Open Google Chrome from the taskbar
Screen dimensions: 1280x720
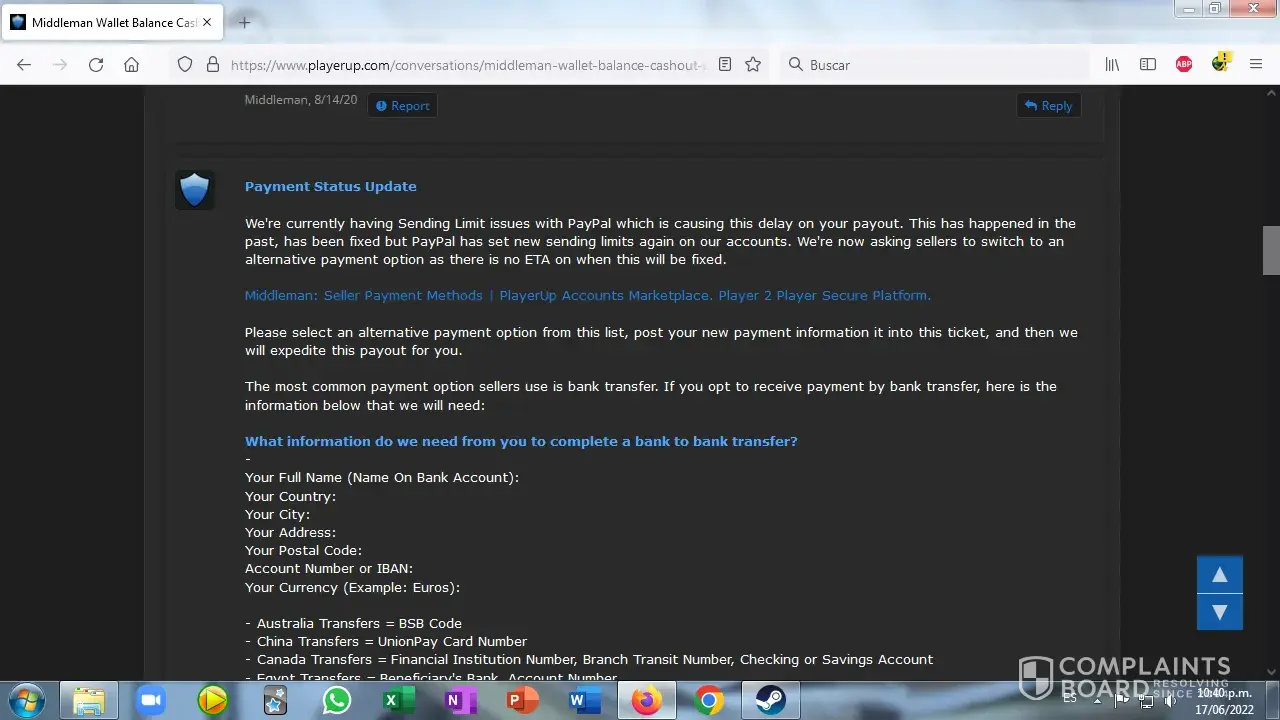coord(709,701)
